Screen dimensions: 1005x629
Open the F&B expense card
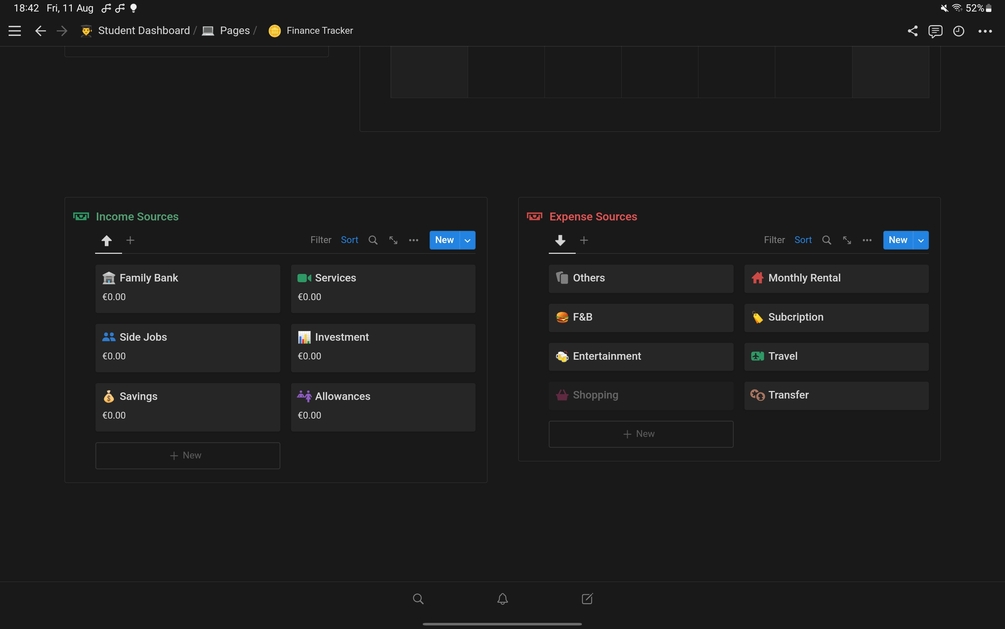(641, 317)
